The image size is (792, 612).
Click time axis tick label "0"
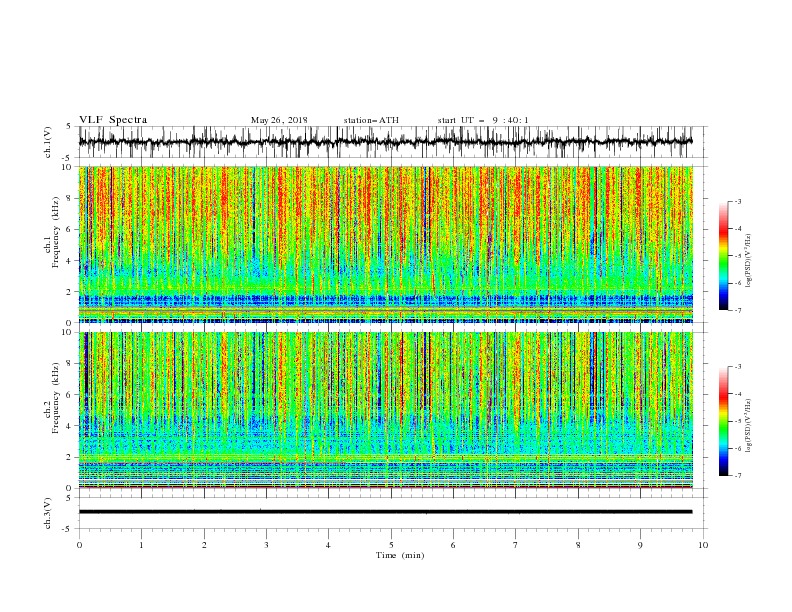(x=79, y=545)
